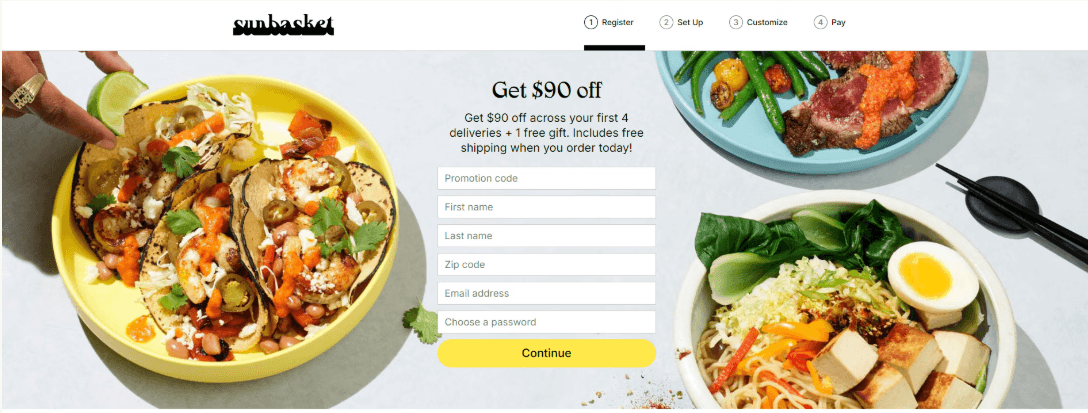The width and height of the screenshot is (1088, 413).
Task: Focus the Promotion code field
Action: (x=546, y=178)
